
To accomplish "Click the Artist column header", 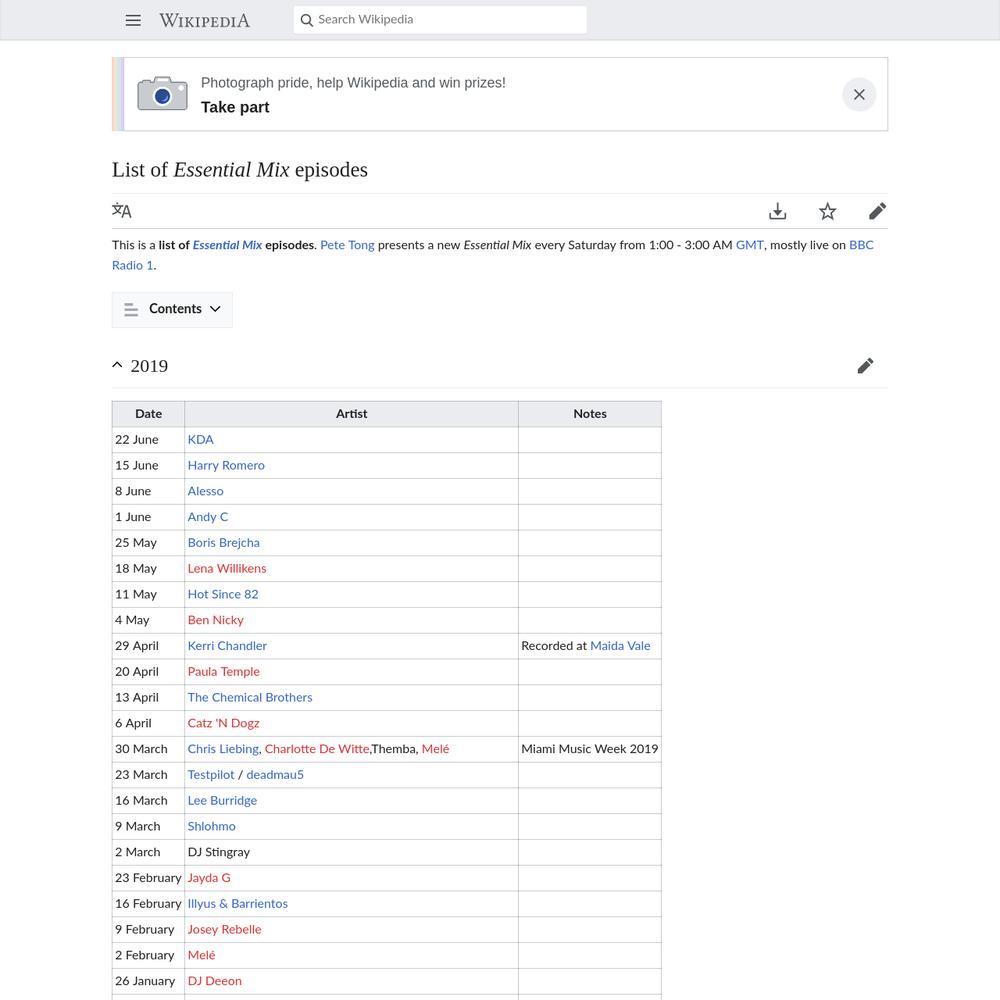I will pyautogui.click(x=351, y=414).
